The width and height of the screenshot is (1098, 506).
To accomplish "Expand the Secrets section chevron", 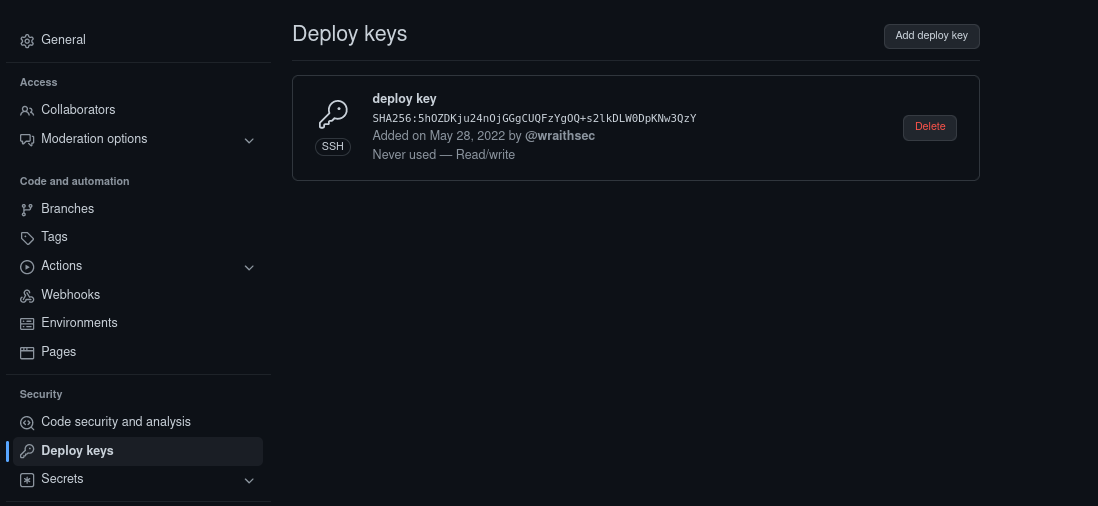I will [249, 480].
